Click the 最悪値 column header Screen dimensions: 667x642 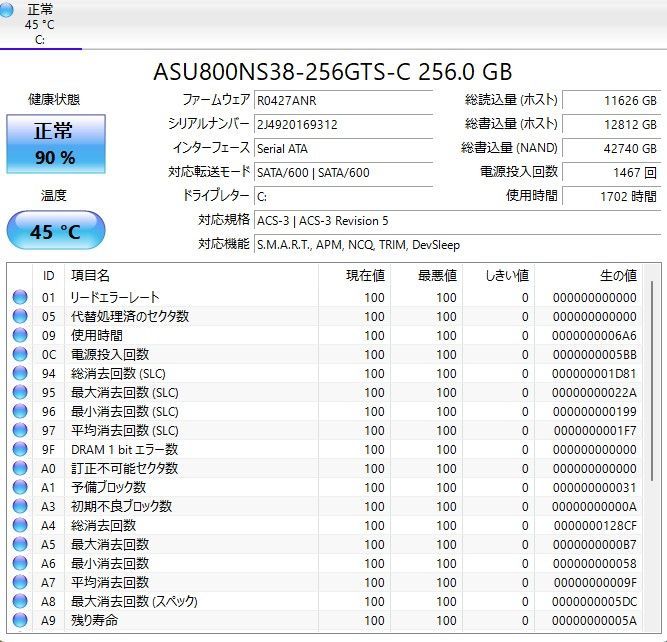coord(426,276)
